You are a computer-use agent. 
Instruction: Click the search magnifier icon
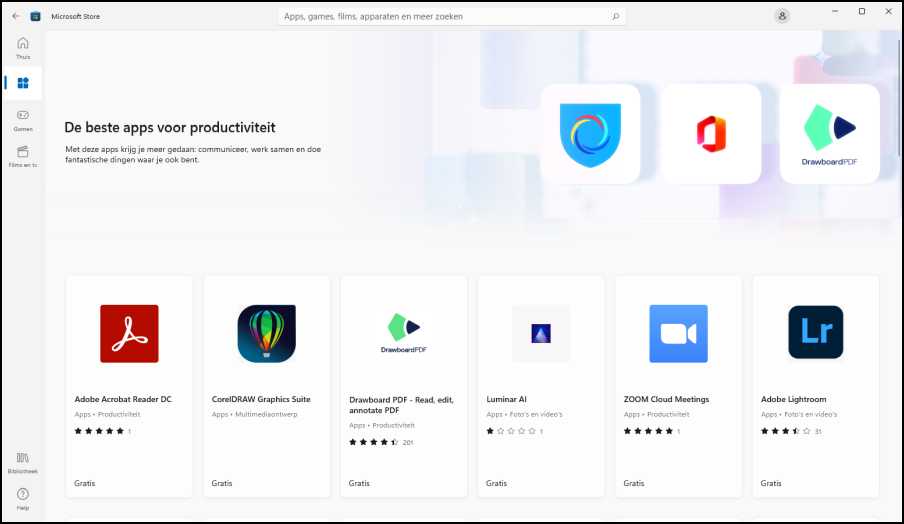(x=616, y=16)
